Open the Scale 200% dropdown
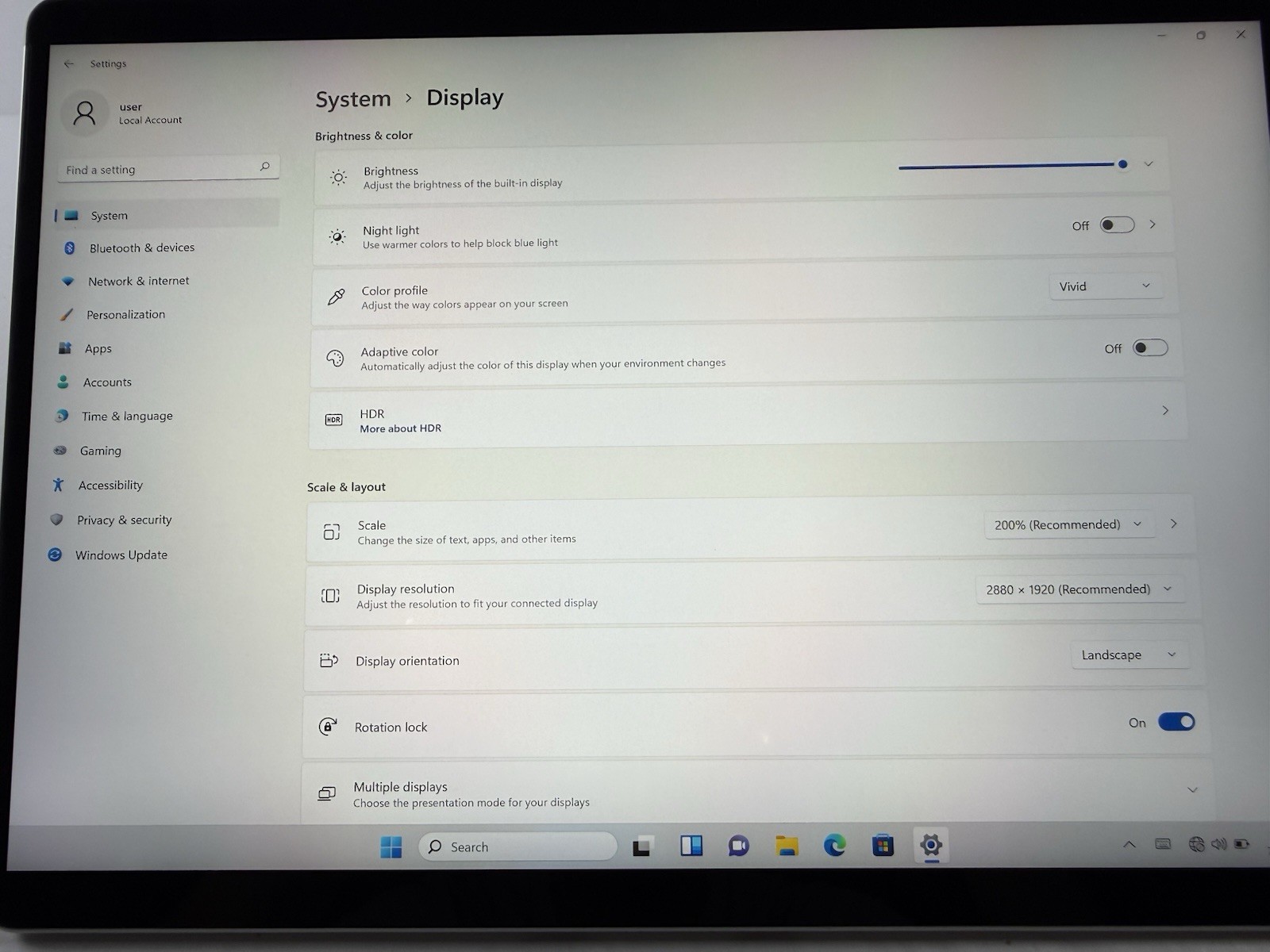This screenshot has width=1270, height=952. [1070, 524]
